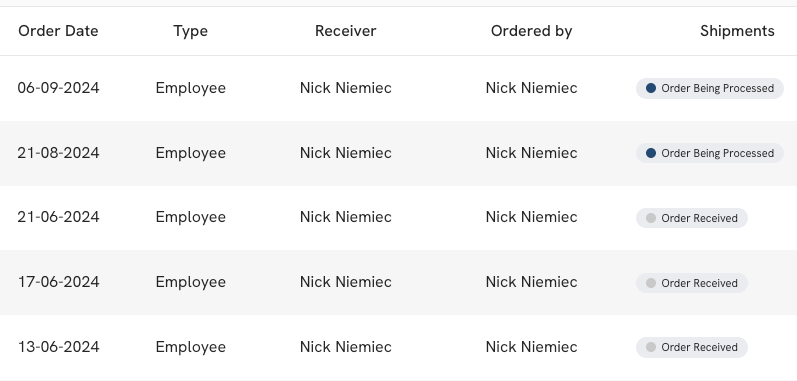Click Order Being Processed badge for 06-09-2024 order

point(710,88)
